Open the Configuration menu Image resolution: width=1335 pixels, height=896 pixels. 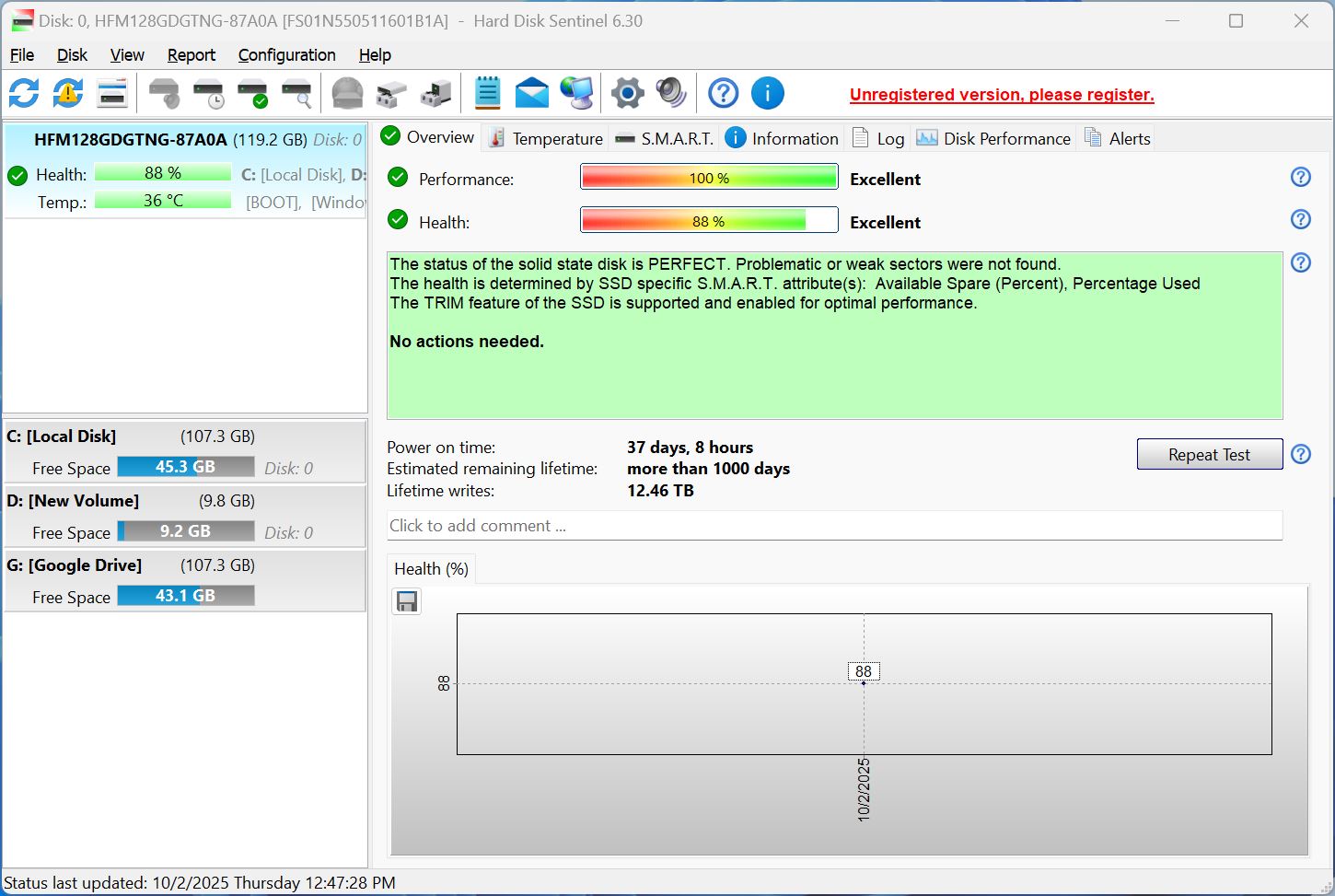286,54
